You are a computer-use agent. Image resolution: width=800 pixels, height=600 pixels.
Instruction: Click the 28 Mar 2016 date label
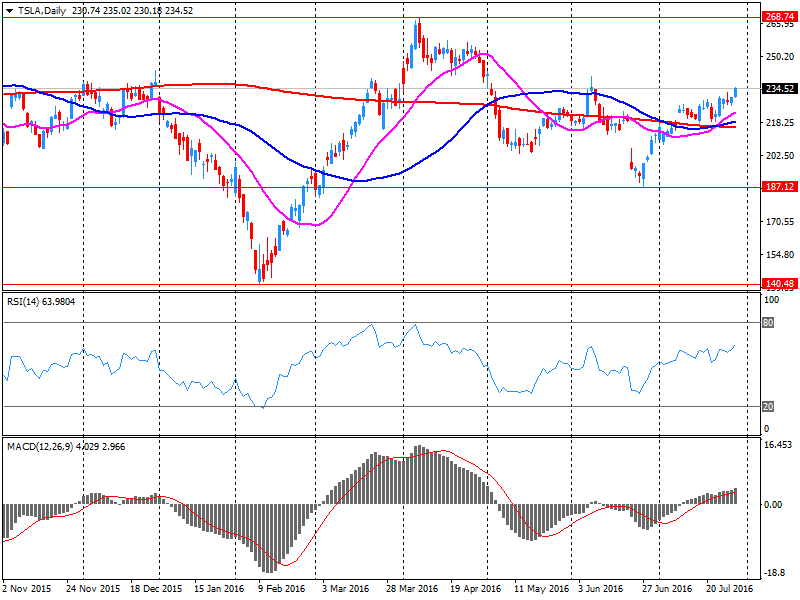click(x=412, y=589)
